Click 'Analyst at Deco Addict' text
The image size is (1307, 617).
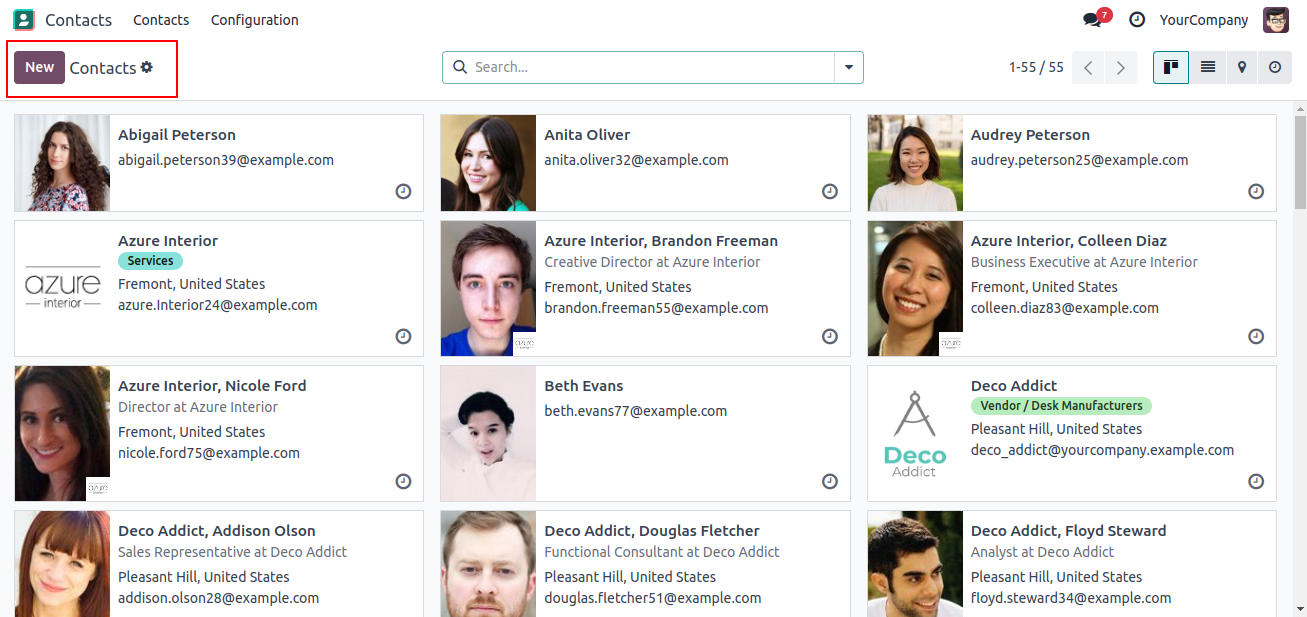point(1042,552)
